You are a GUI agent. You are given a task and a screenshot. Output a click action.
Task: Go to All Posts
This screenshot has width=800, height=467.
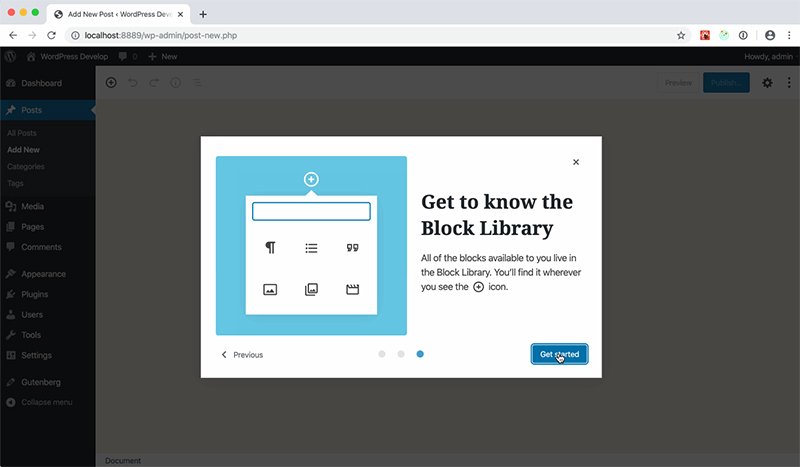(22, 133)
